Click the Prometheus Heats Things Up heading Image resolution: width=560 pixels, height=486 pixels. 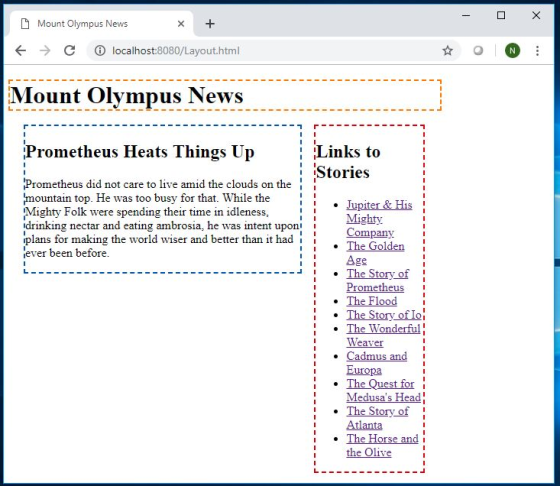click(140, 152)
